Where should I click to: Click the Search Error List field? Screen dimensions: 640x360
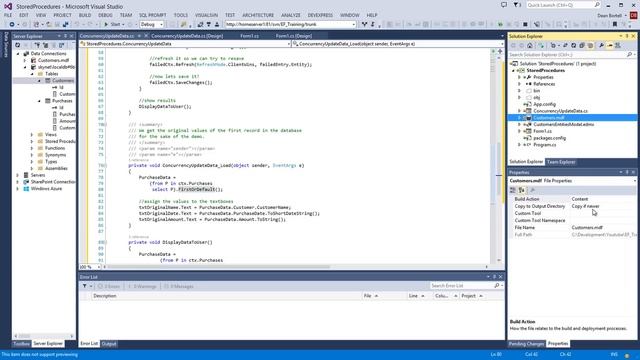click(x=462, y=286)
